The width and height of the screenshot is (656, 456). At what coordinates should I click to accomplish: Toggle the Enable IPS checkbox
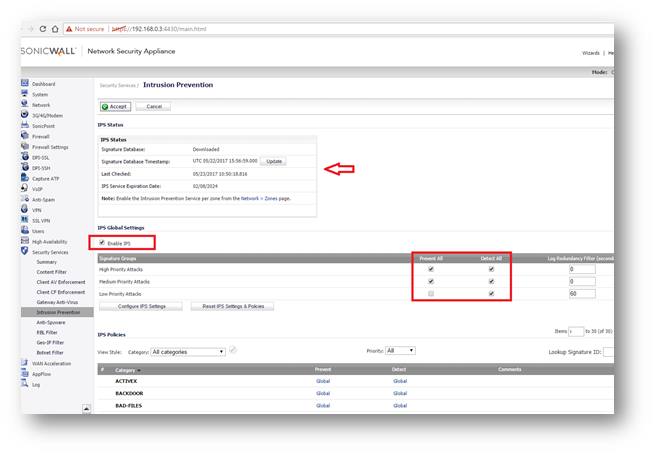tap(102, 243)
